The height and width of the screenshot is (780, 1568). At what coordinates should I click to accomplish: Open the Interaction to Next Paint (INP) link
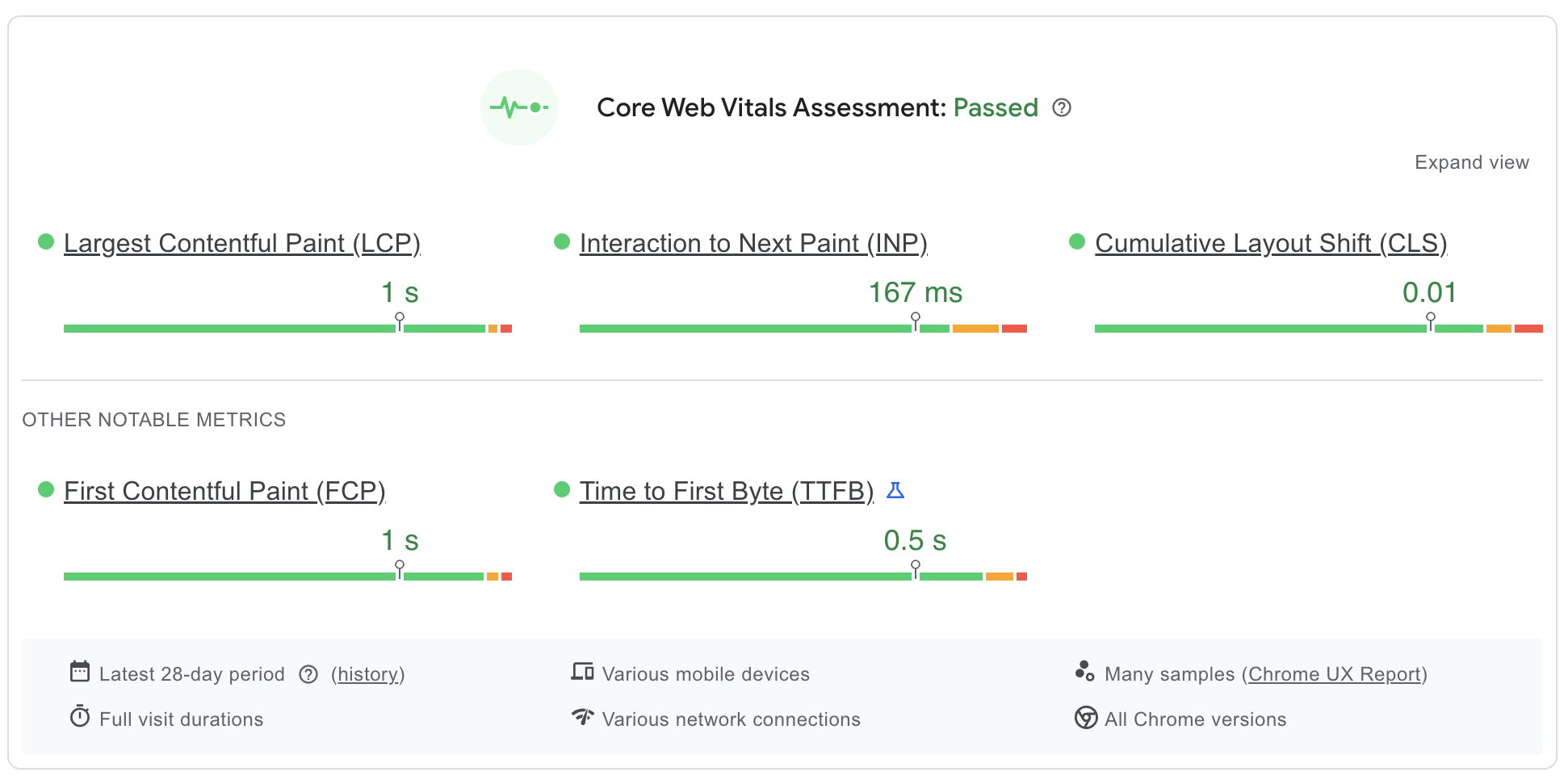tap(753, 243)
